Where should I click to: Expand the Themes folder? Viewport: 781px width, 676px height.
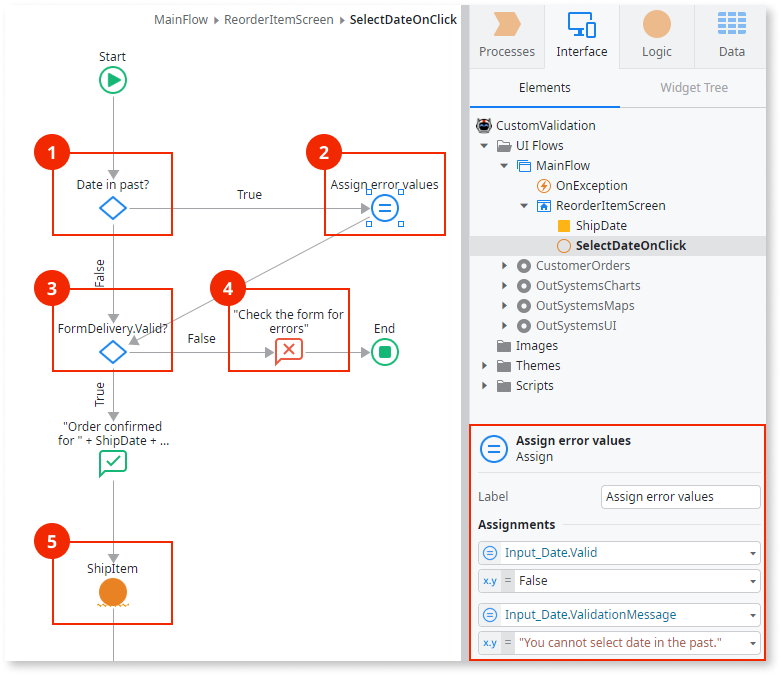click(486, 366)
